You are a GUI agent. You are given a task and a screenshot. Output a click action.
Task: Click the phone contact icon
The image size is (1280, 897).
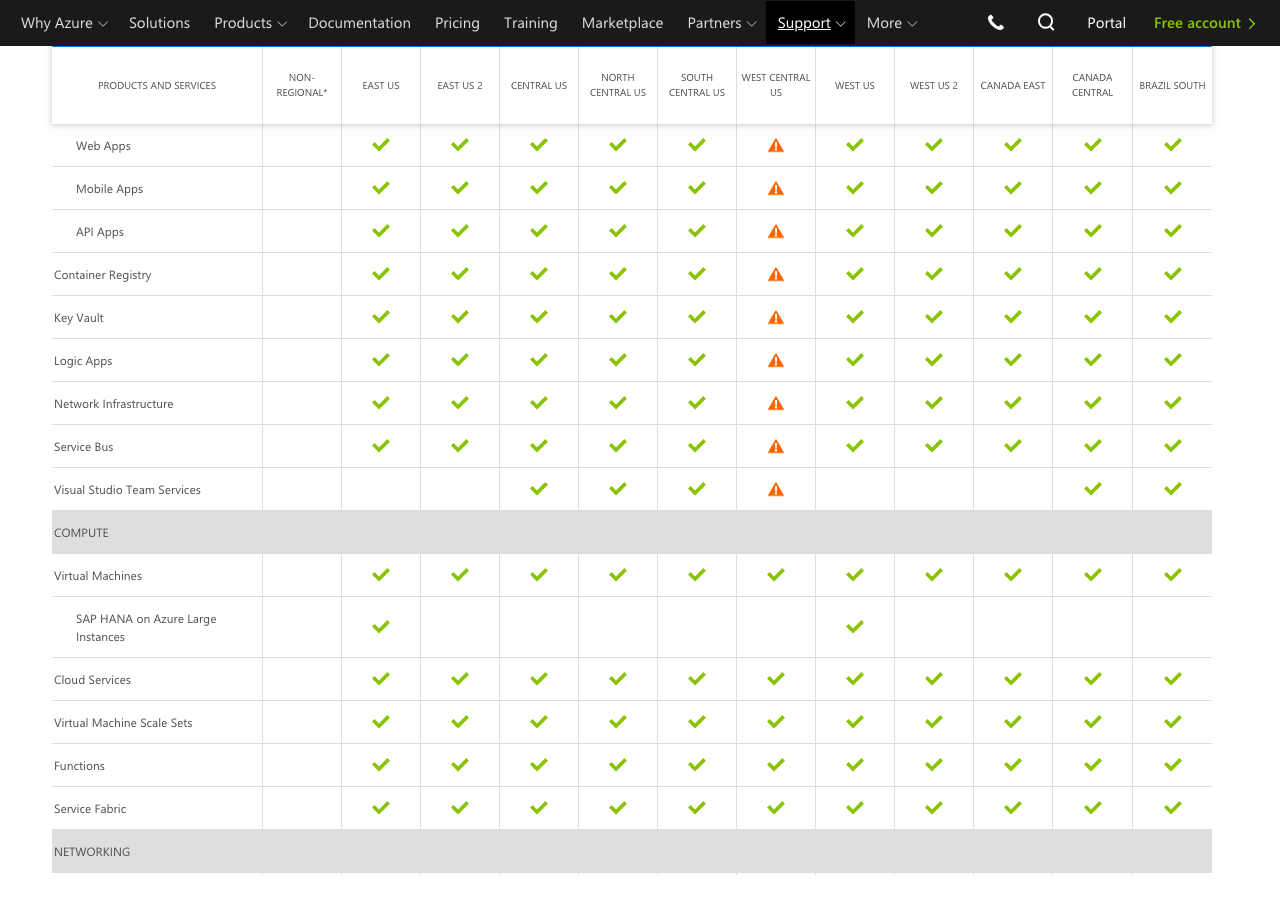point(995,22)
